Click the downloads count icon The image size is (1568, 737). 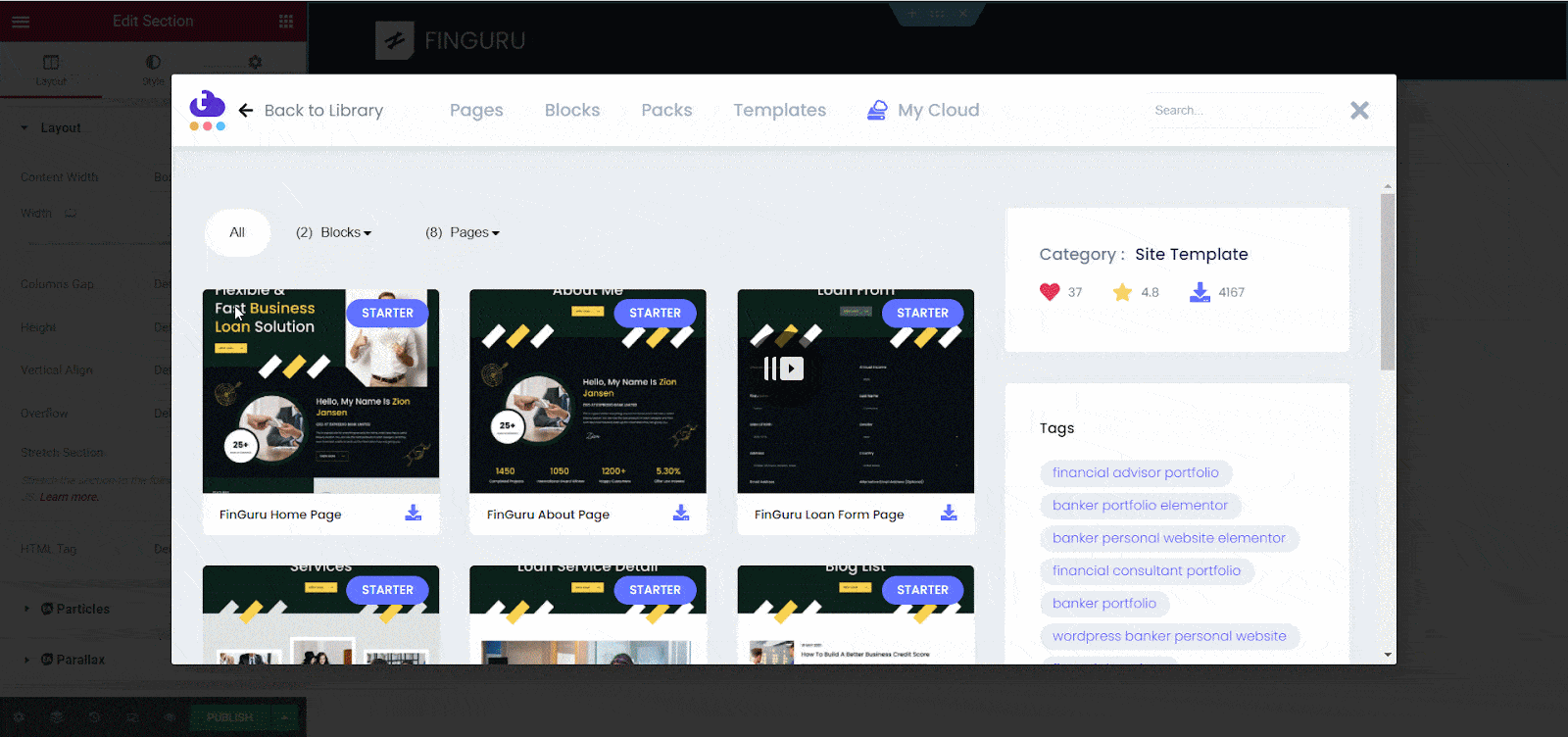[1200, 292]
